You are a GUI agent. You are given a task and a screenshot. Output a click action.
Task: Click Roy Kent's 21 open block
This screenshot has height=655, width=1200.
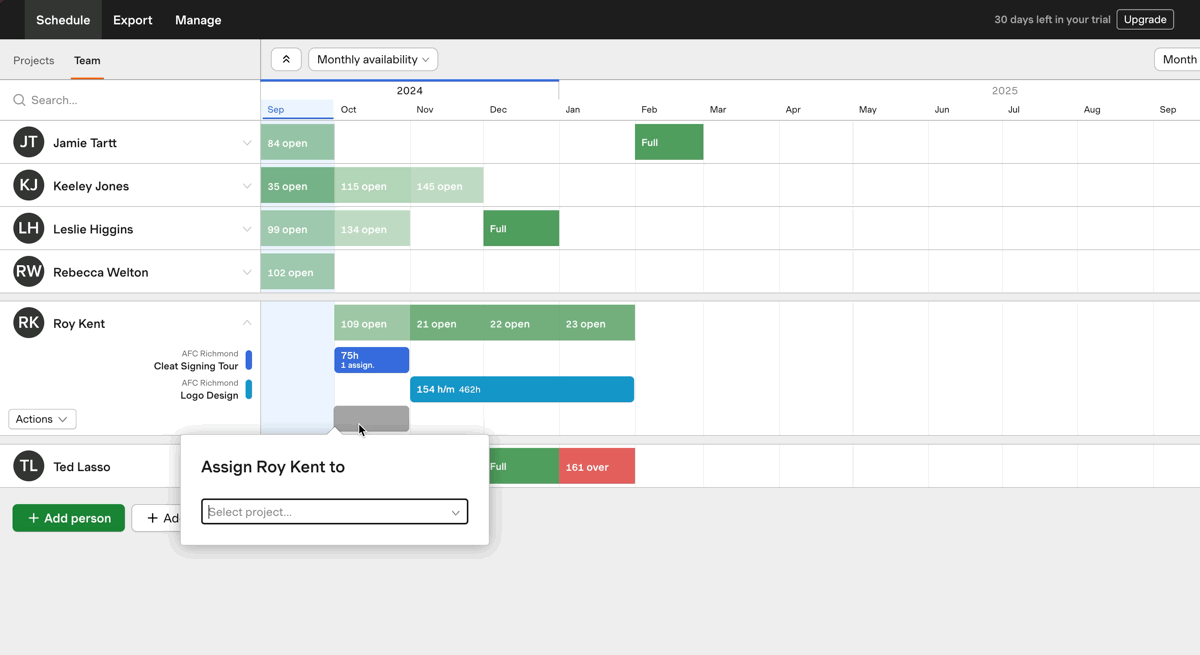(x=447, y=323)
